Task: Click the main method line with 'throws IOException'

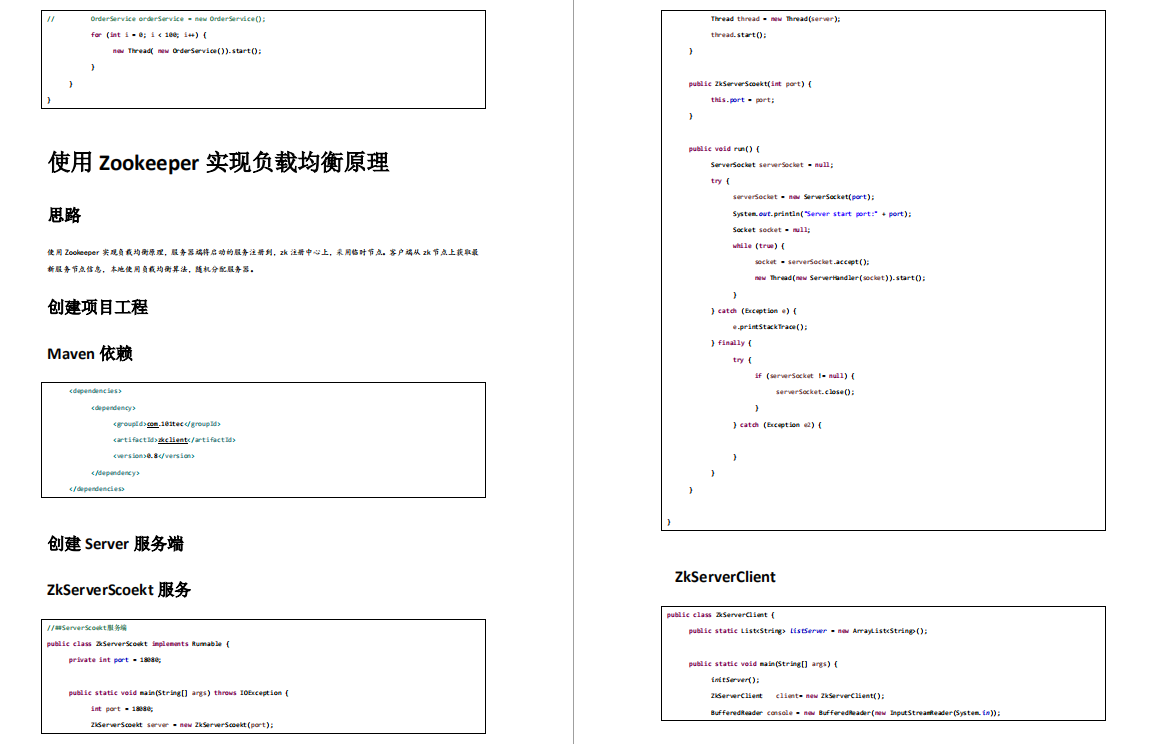Action: [178, 693]
